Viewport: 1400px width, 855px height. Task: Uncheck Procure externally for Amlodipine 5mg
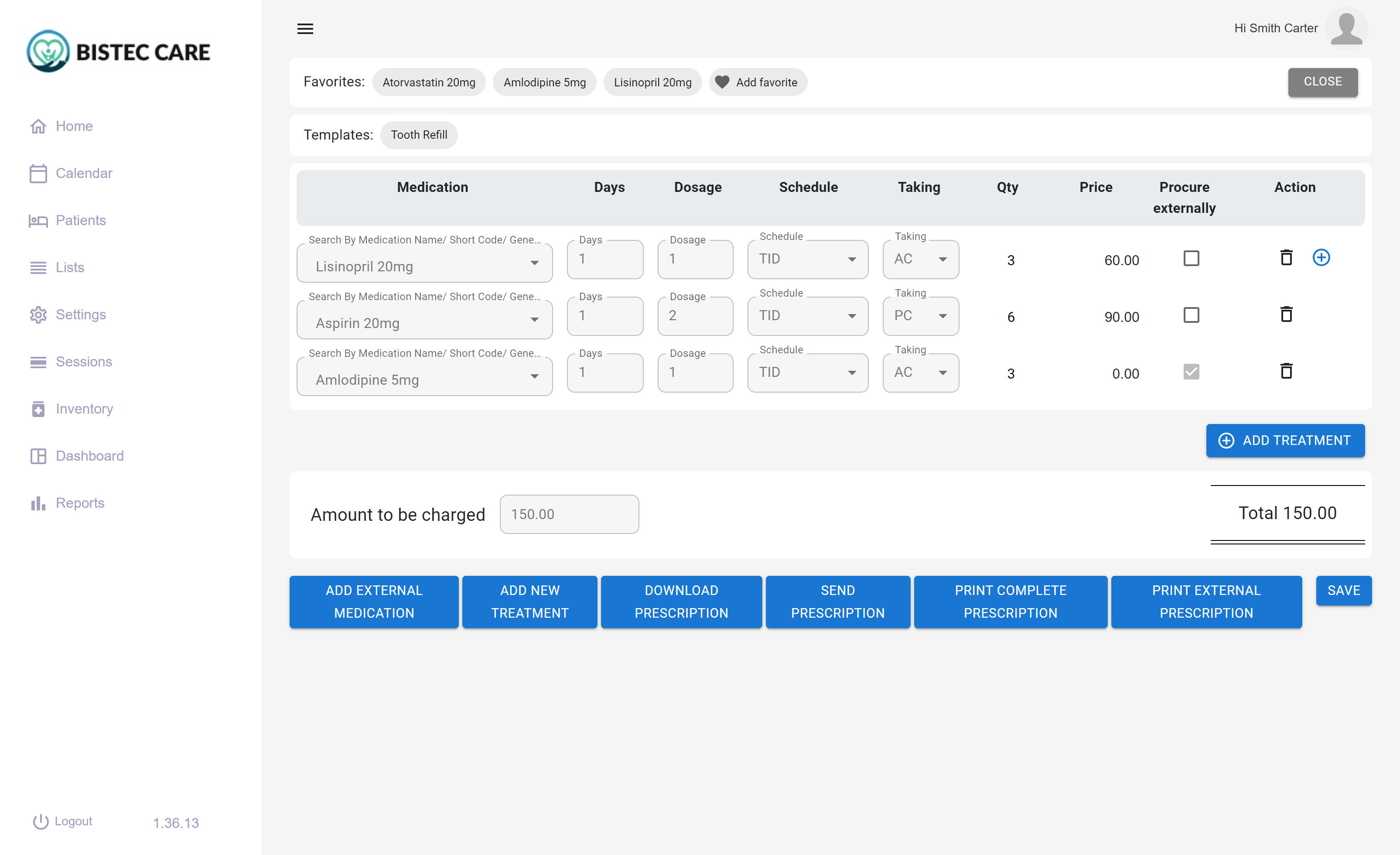click(1191, 372)
